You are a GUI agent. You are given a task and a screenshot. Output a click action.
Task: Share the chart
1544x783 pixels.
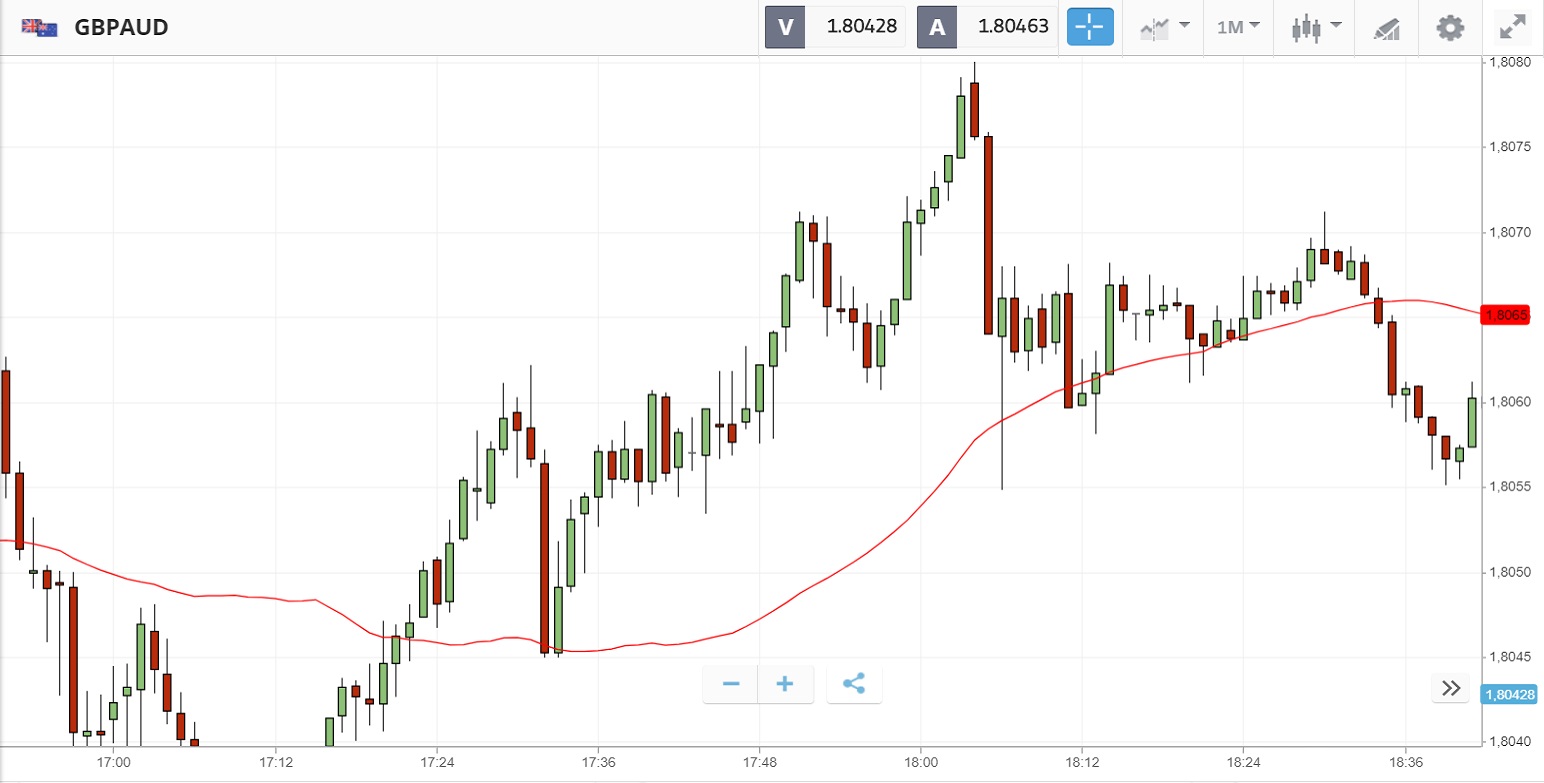pos(854,684)
